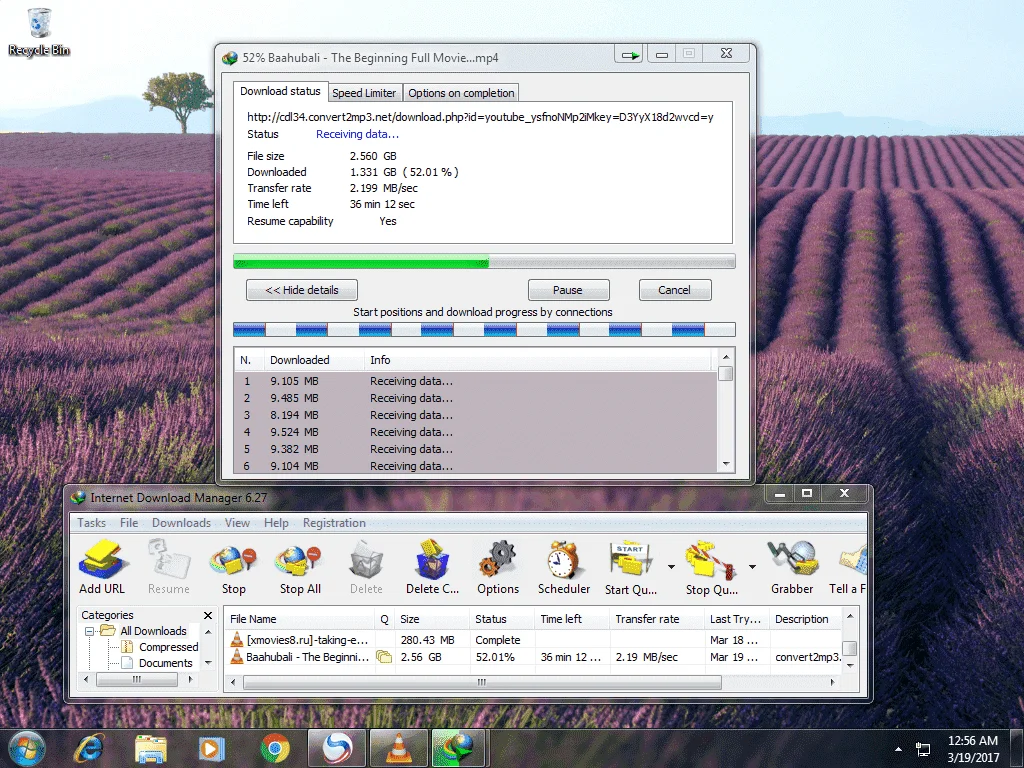Viewport: 1024px width, 768px height.
Task: Click the green download progress bar
Action: tap(484, 262)
